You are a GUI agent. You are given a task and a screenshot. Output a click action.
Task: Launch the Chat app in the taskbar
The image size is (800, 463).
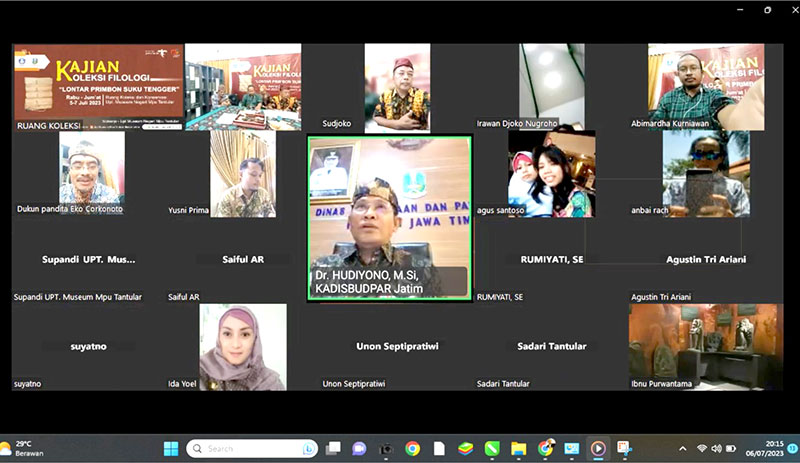click(x=359, y=448)
